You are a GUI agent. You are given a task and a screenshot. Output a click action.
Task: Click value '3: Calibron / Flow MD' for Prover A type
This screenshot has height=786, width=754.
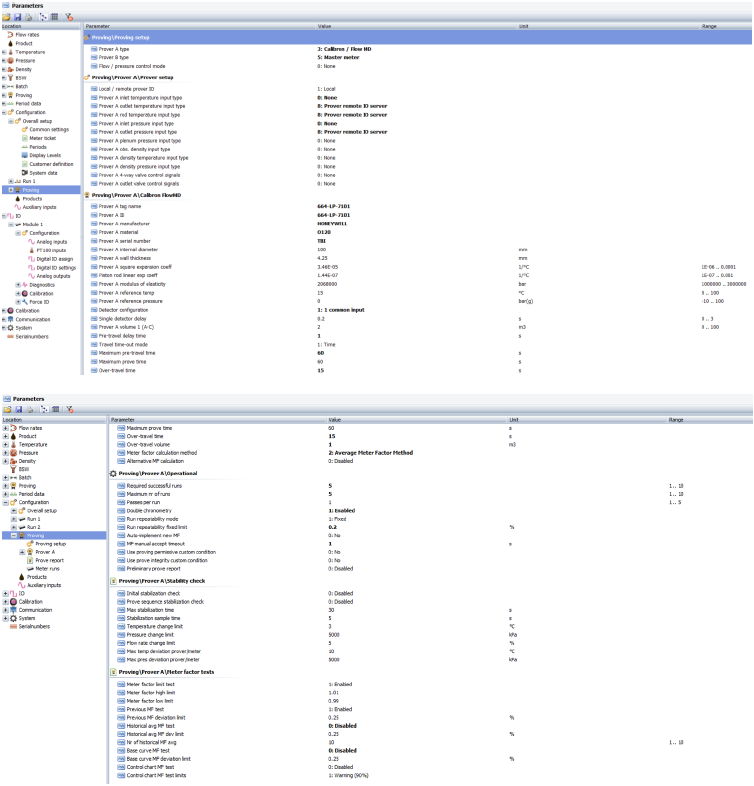tap(344, 49)
